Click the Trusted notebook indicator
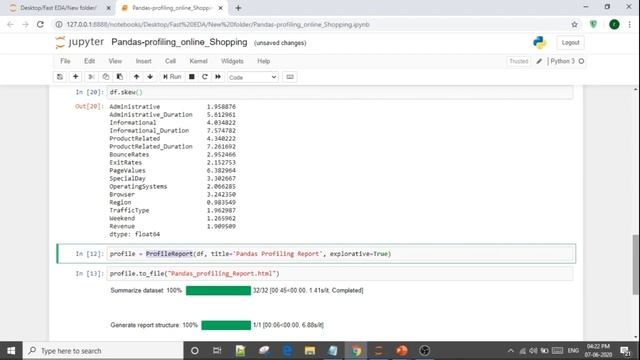The height and width of the screenshot is (360, 640). tap(518, 61)
